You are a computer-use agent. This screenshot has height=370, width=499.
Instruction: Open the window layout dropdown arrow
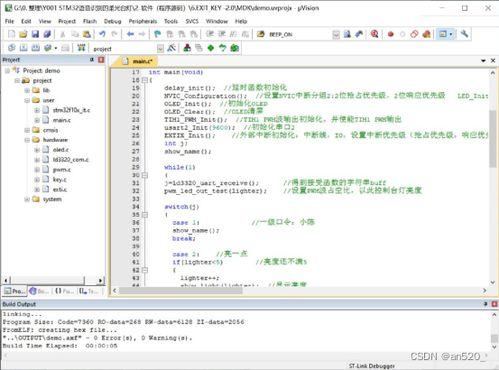[x=451, y=34]
